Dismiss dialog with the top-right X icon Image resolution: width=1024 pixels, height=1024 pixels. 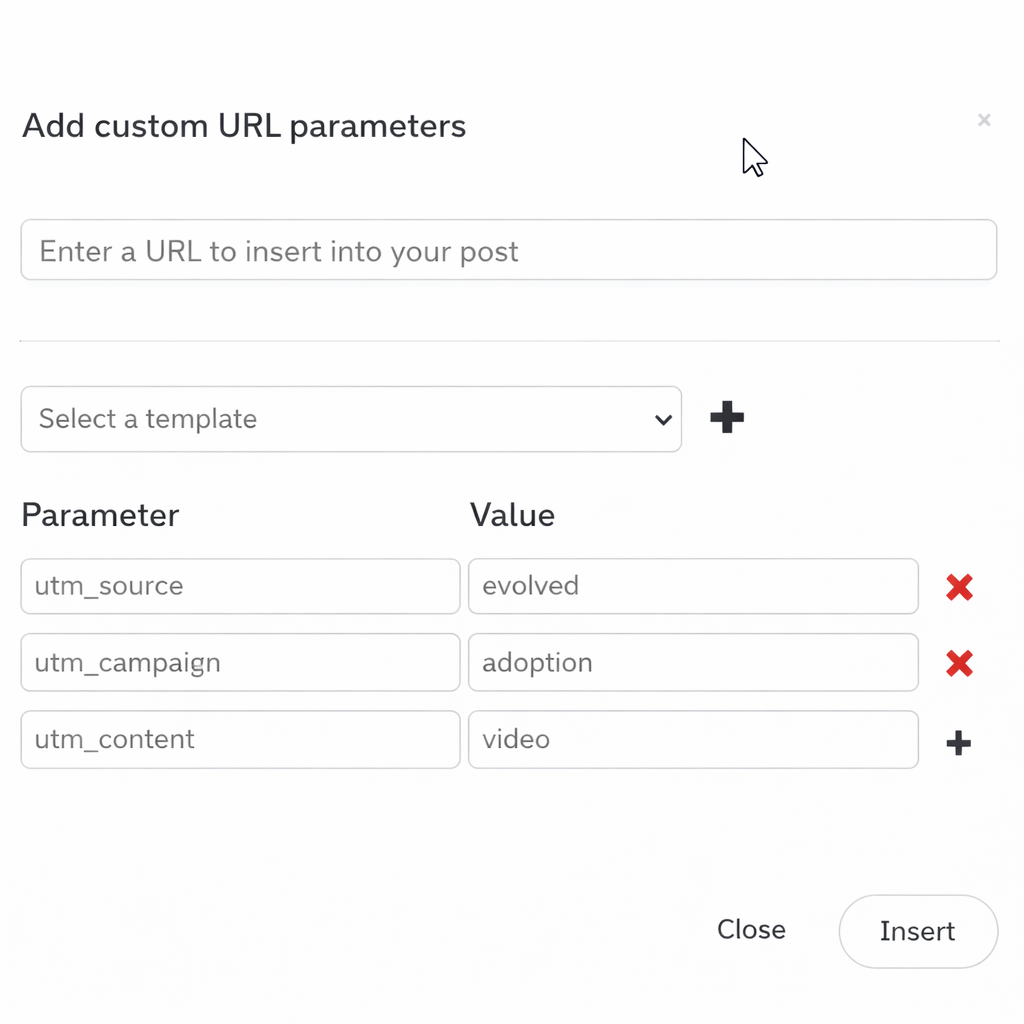(984, 120)
